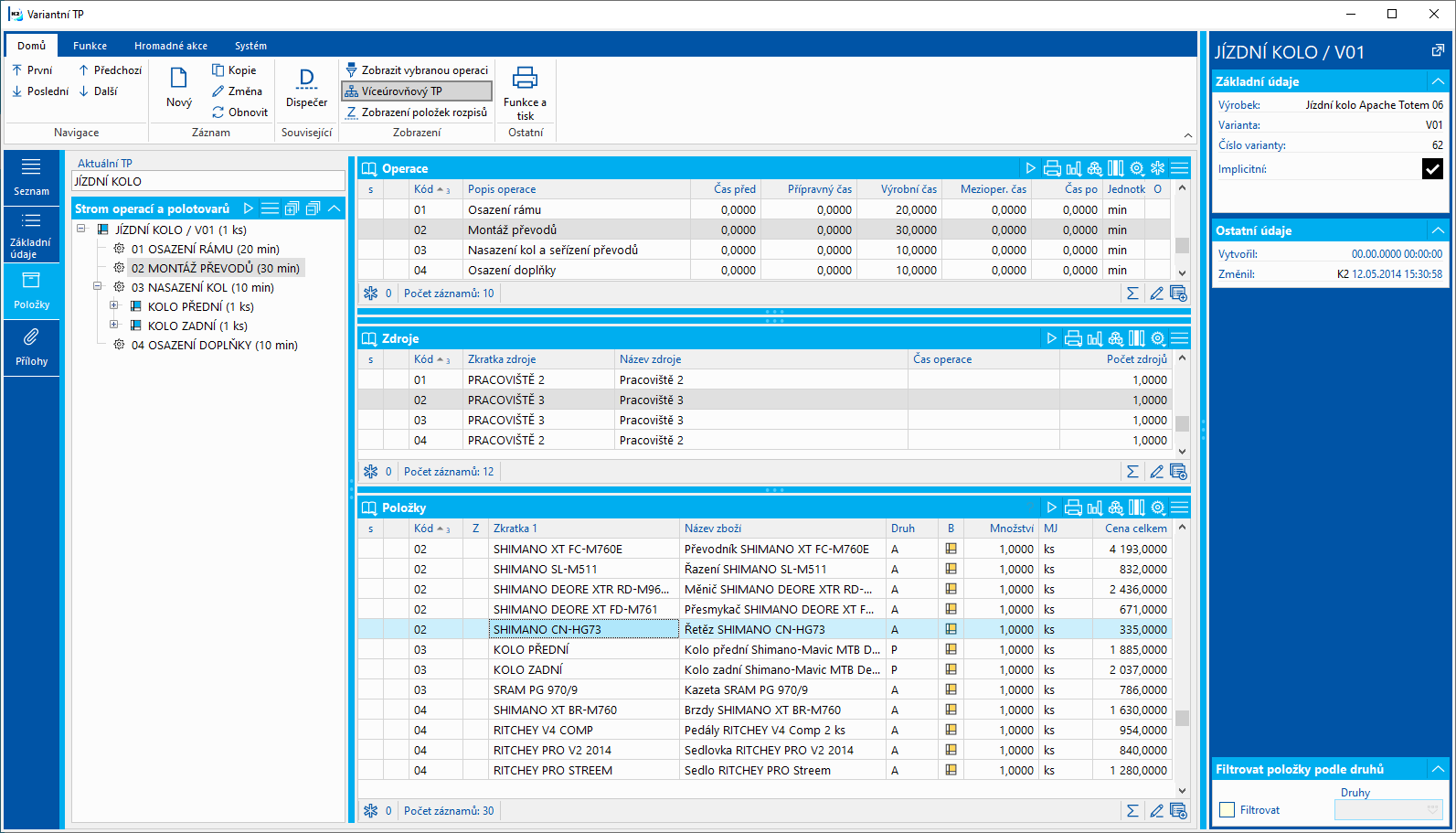1456x833 pixels.
Task: Open the Systém ribbon tab
Action: [250, 46]
